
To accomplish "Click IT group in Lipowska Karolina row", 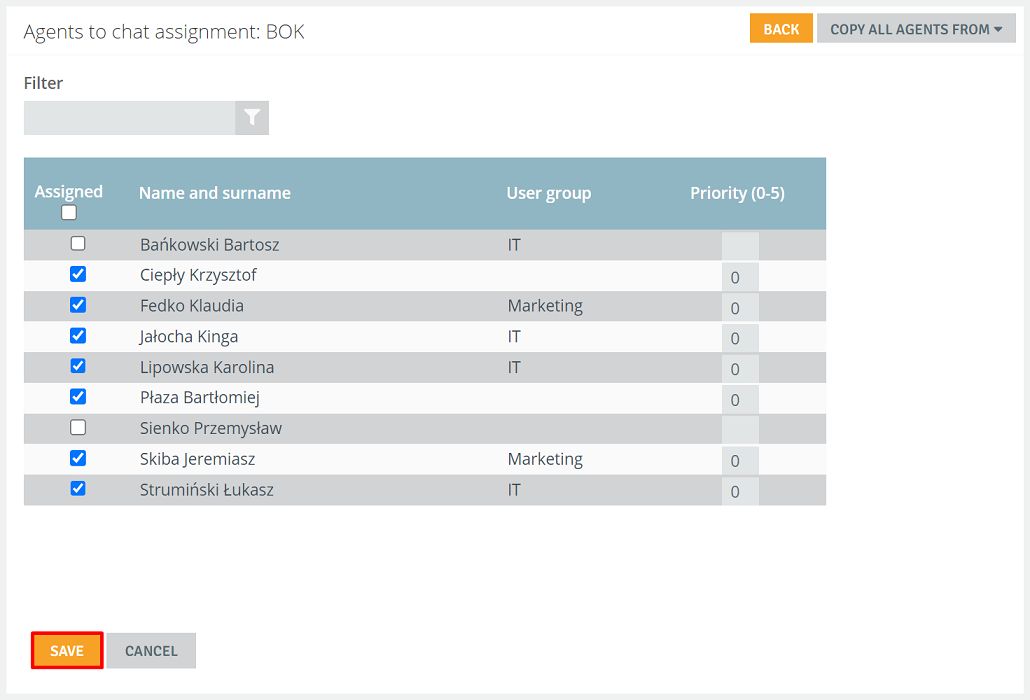I will (x=514, y=367).
